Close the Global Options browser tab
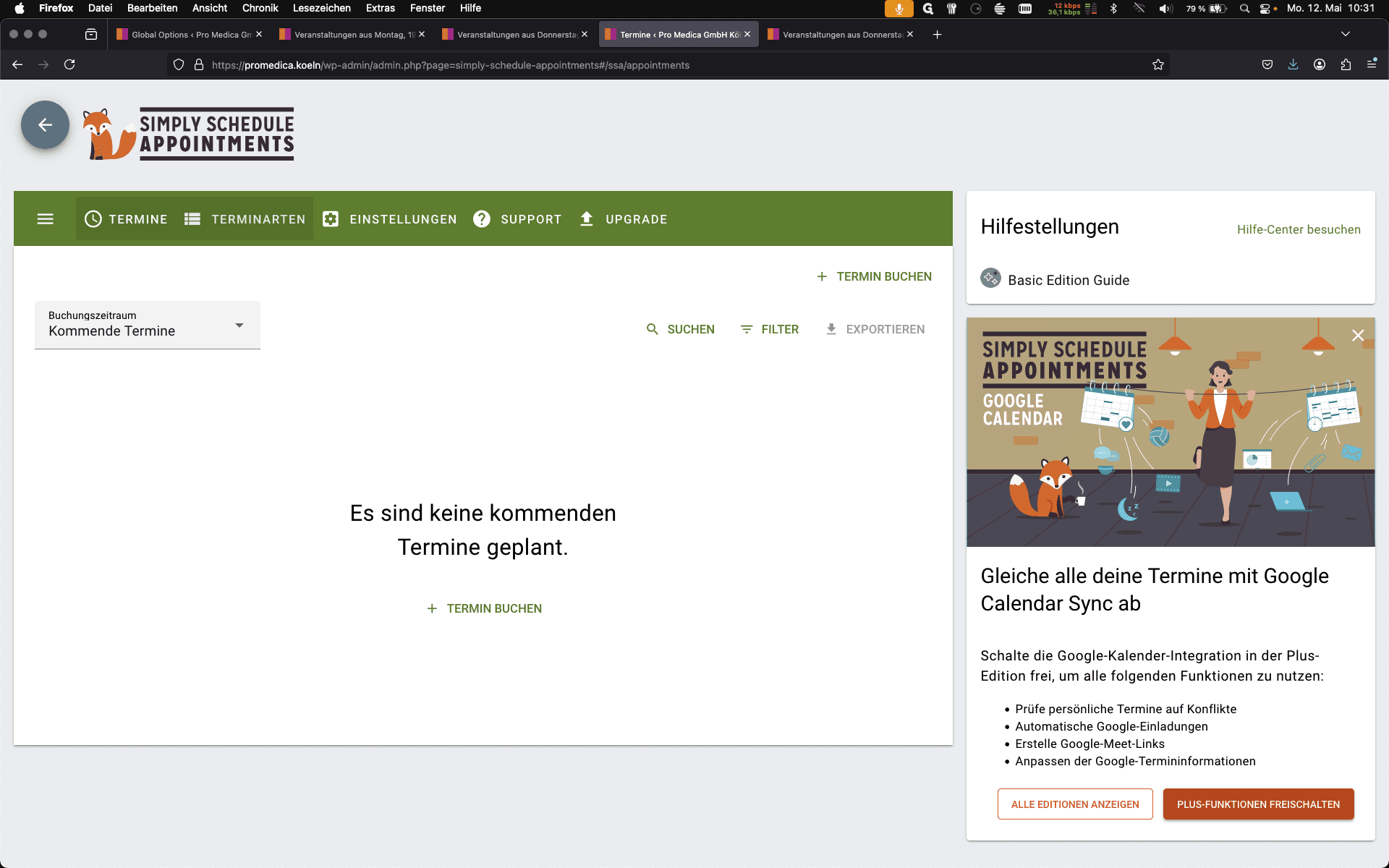Screen dimensions: 1389x868 click(259, 34)
